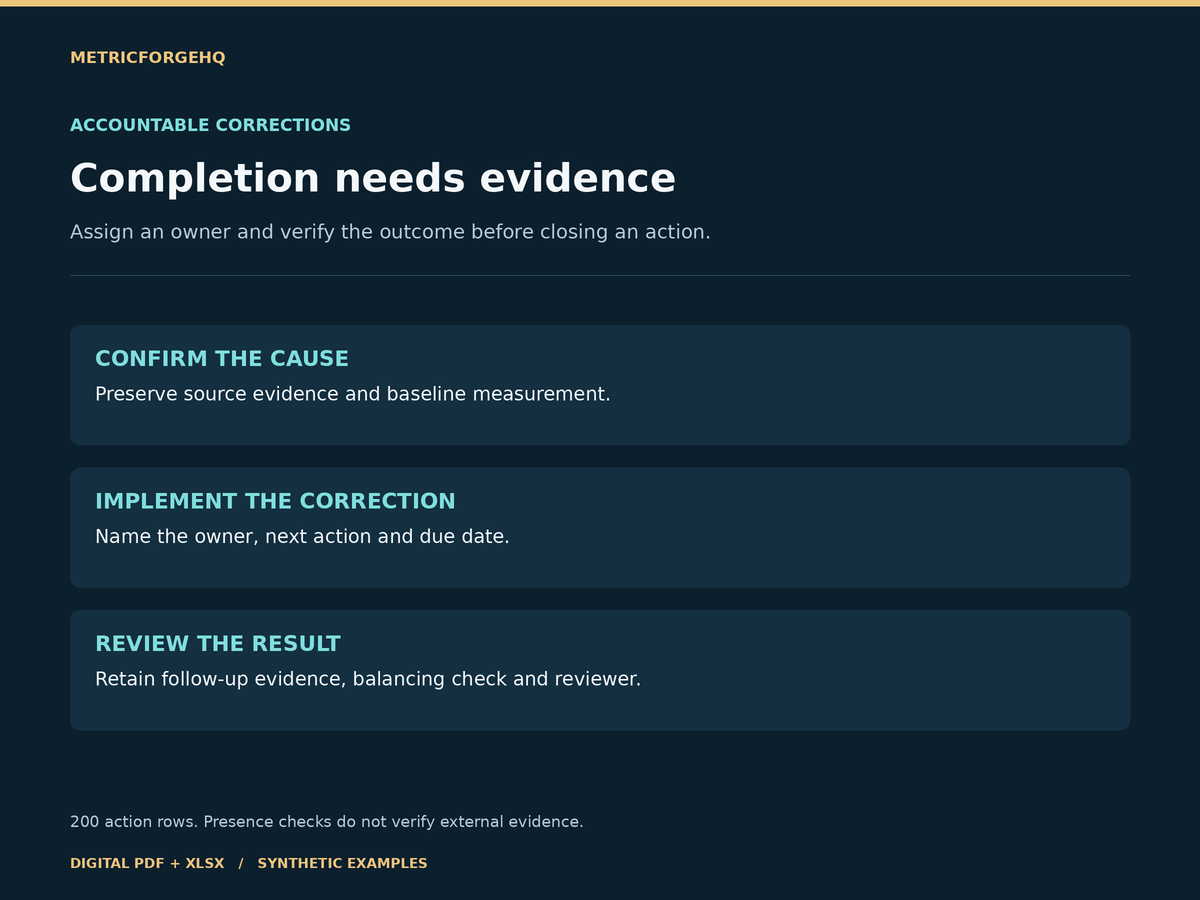The height and width of the screenshot is (900, 1200).
Task: Click the REVIEW THE RESULT heading
Action: [x=218, y=644]
